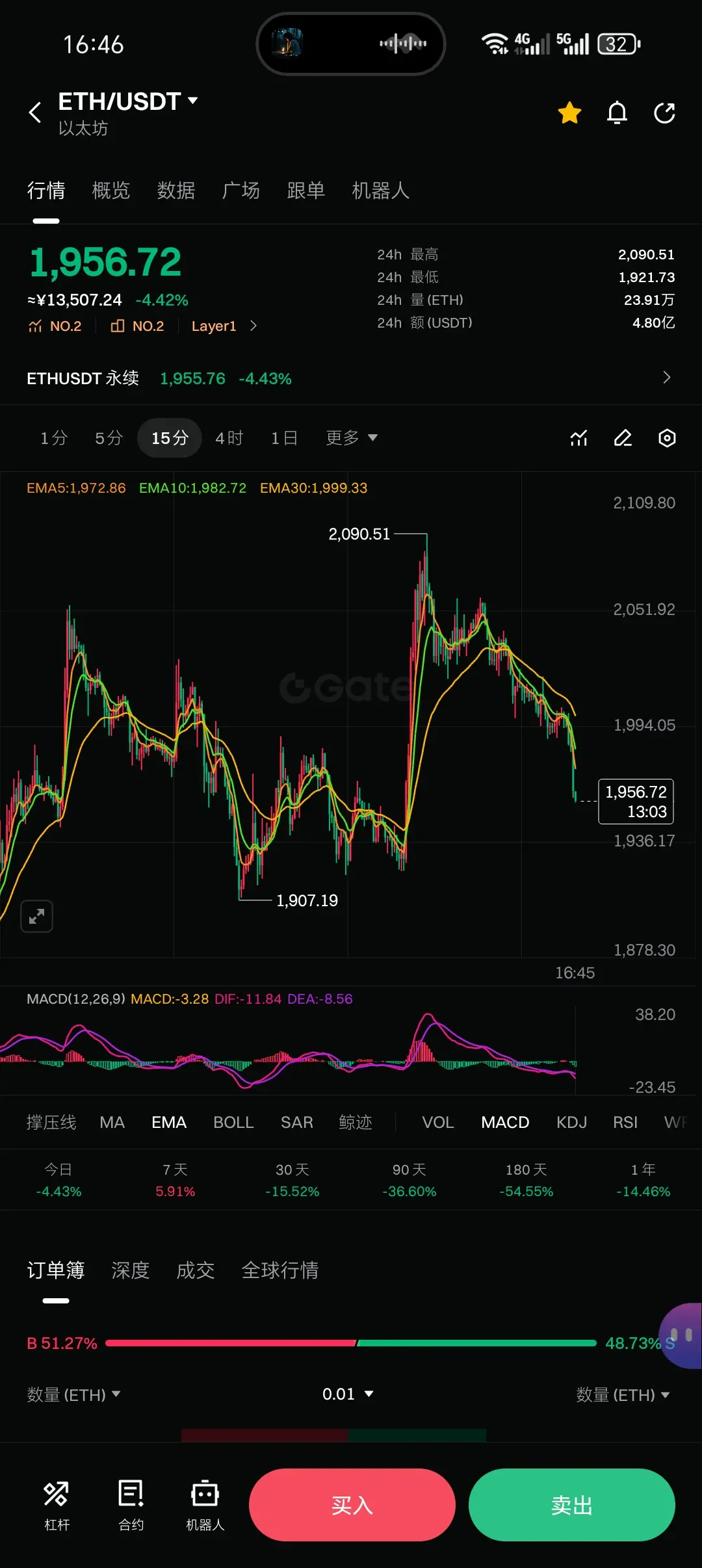Select the 1日 chart interval

click(284, 438)
